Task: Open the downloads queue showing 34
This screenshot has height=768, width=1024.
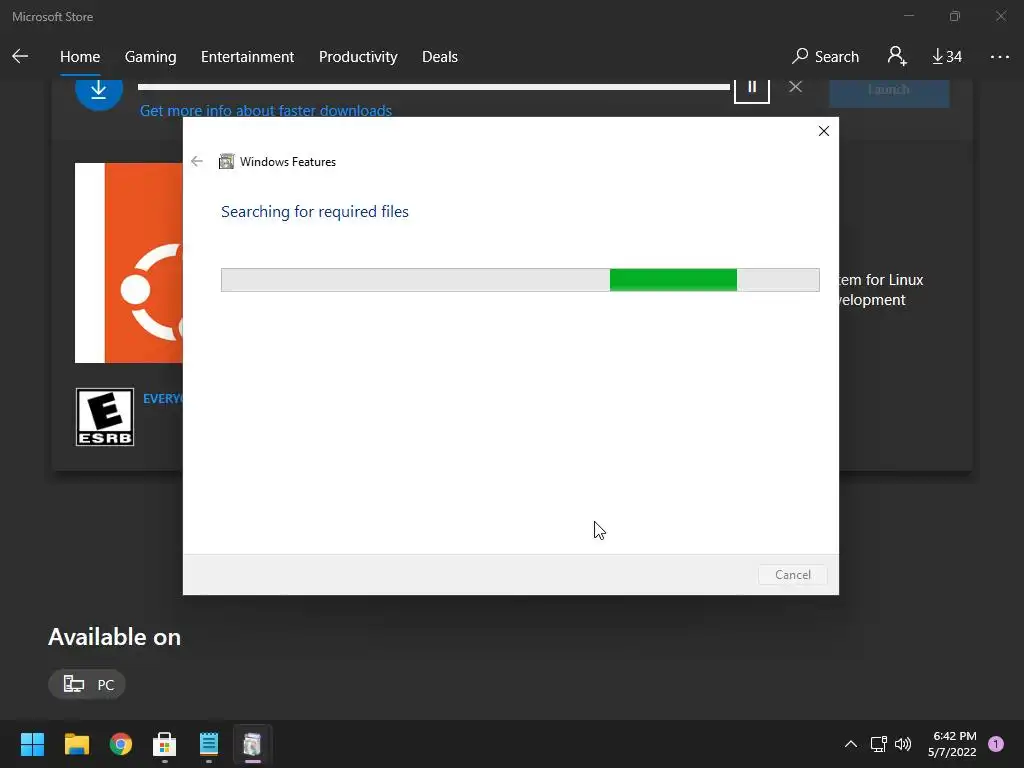Action: click(947, 57)
